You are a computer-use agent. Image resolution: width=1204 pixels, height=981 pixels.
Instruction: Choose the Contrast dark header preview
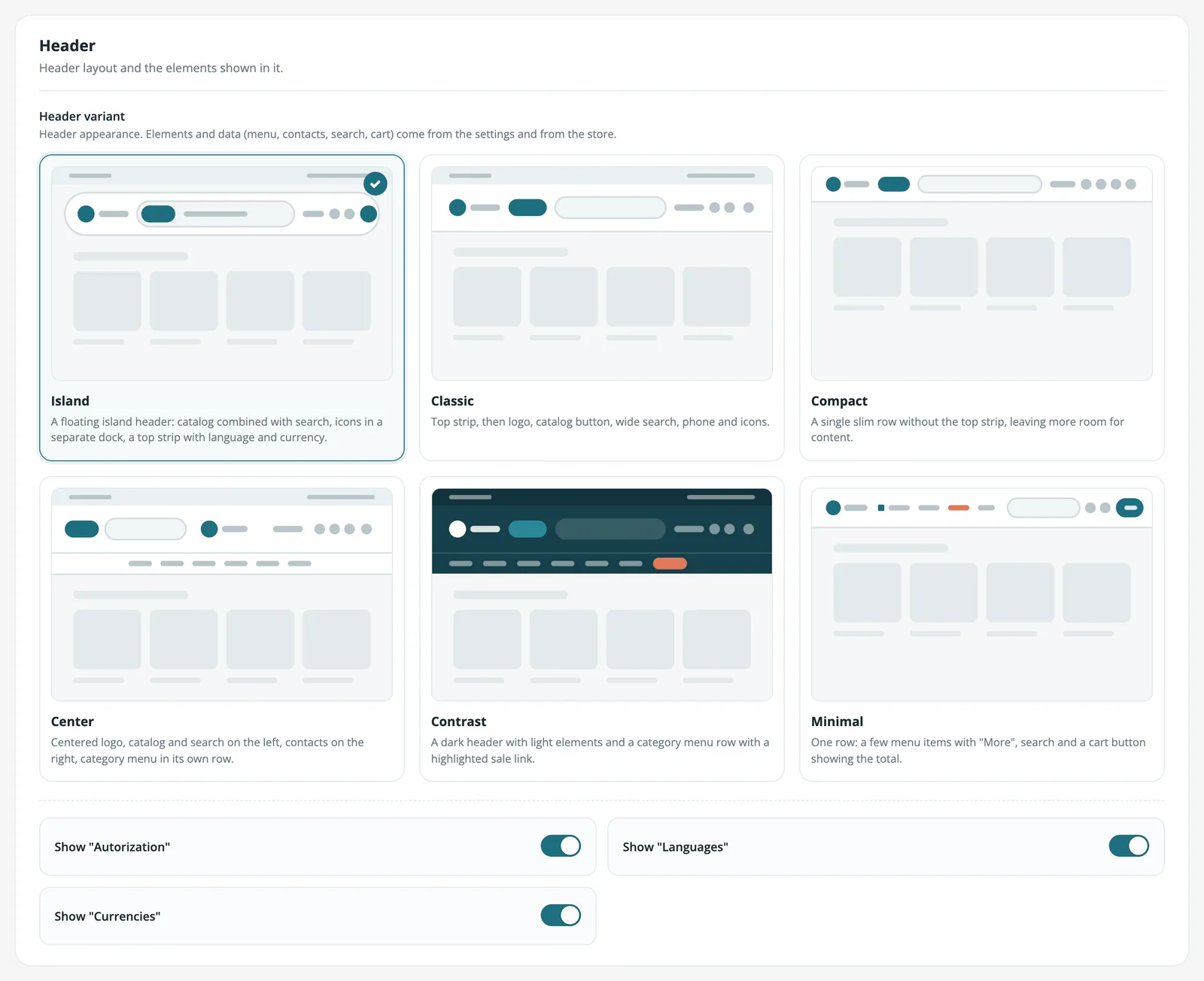pos(602,594)
